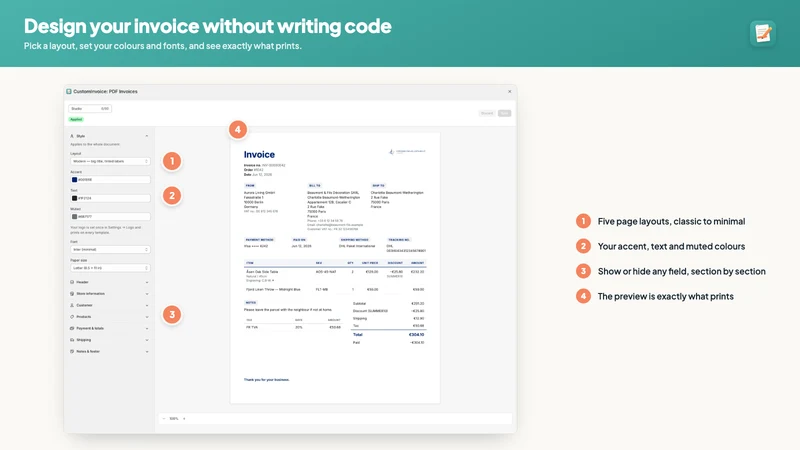Click the Notes & footer label
Viewport: 800px width, 450px height.
tap(88, 352)
